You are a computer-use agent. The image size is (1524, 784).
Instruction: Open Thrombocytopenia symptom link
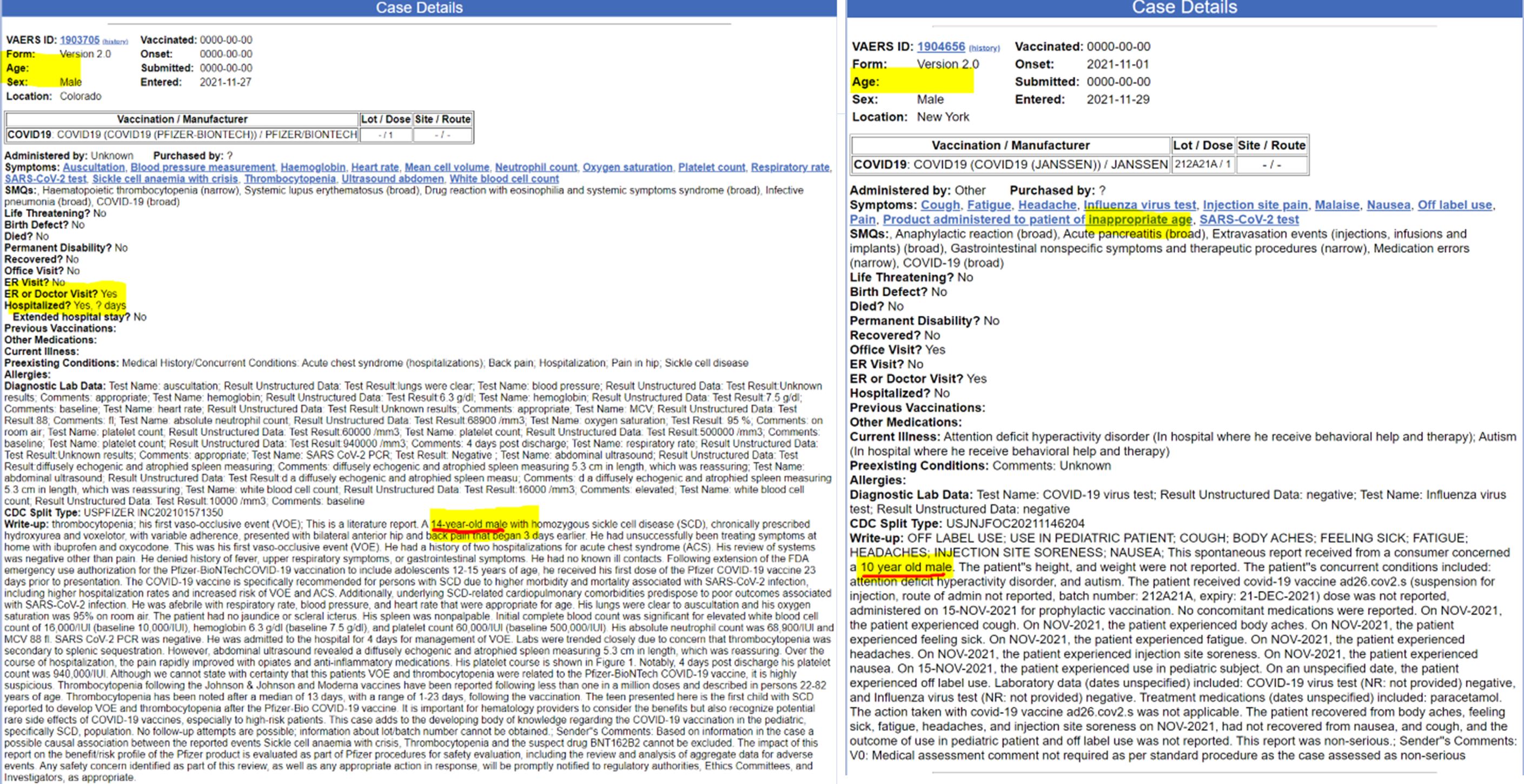290,178
